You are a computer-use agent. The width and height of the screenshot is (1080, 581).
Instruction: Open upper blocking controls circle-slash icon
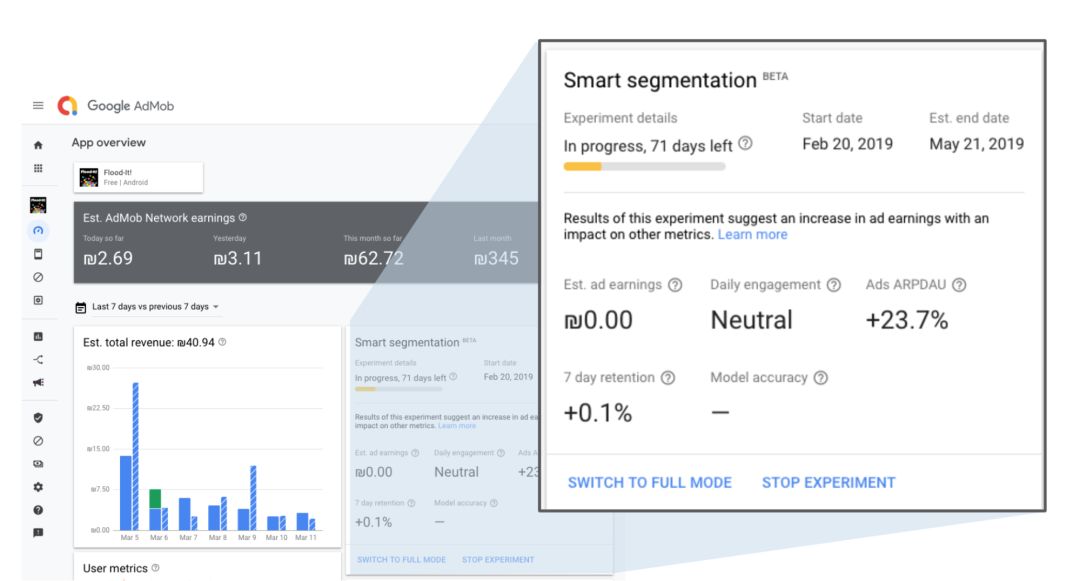38,277
